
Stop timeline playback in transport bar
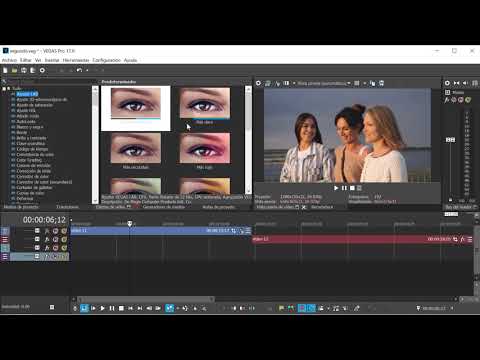pyautogui.click(x=121, y=308)
